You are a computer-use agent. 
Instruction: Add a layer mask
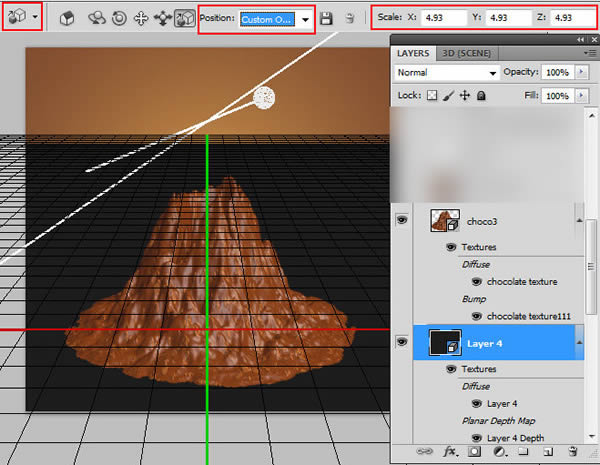[x=474, y=452]
